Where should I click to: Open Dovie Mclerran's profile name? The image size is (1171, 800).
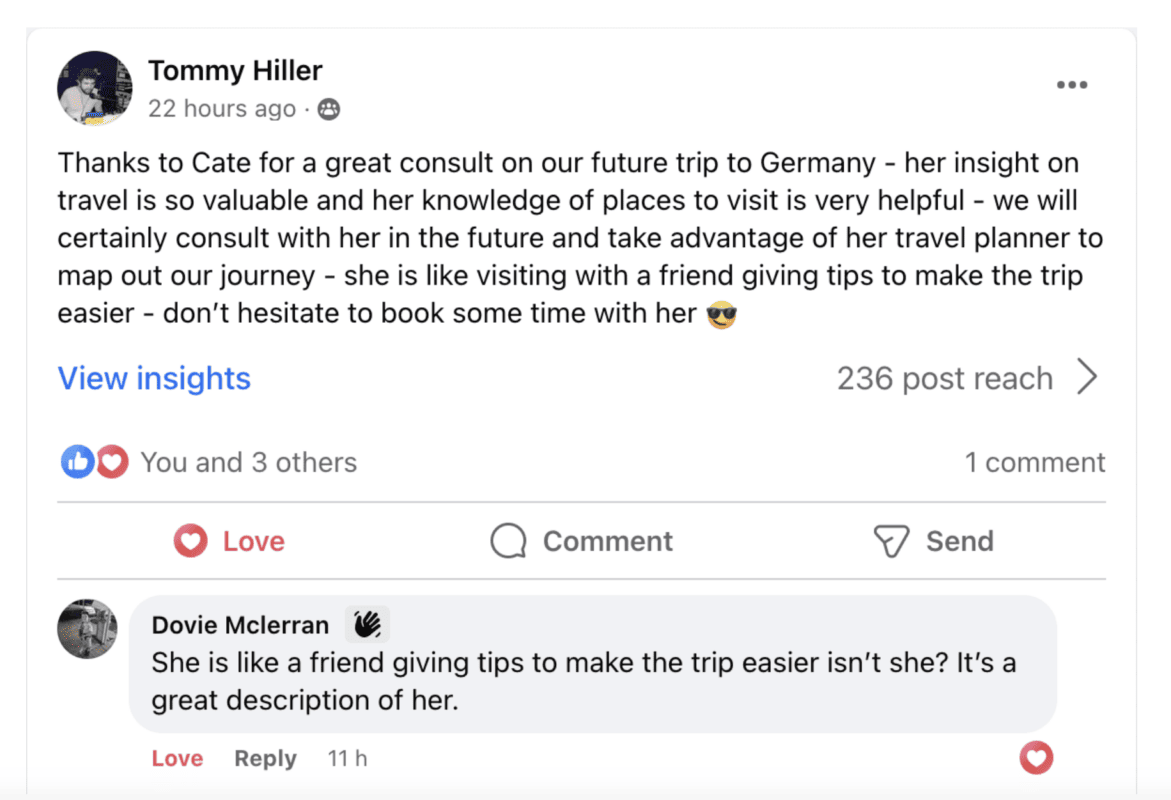(240, 626)
